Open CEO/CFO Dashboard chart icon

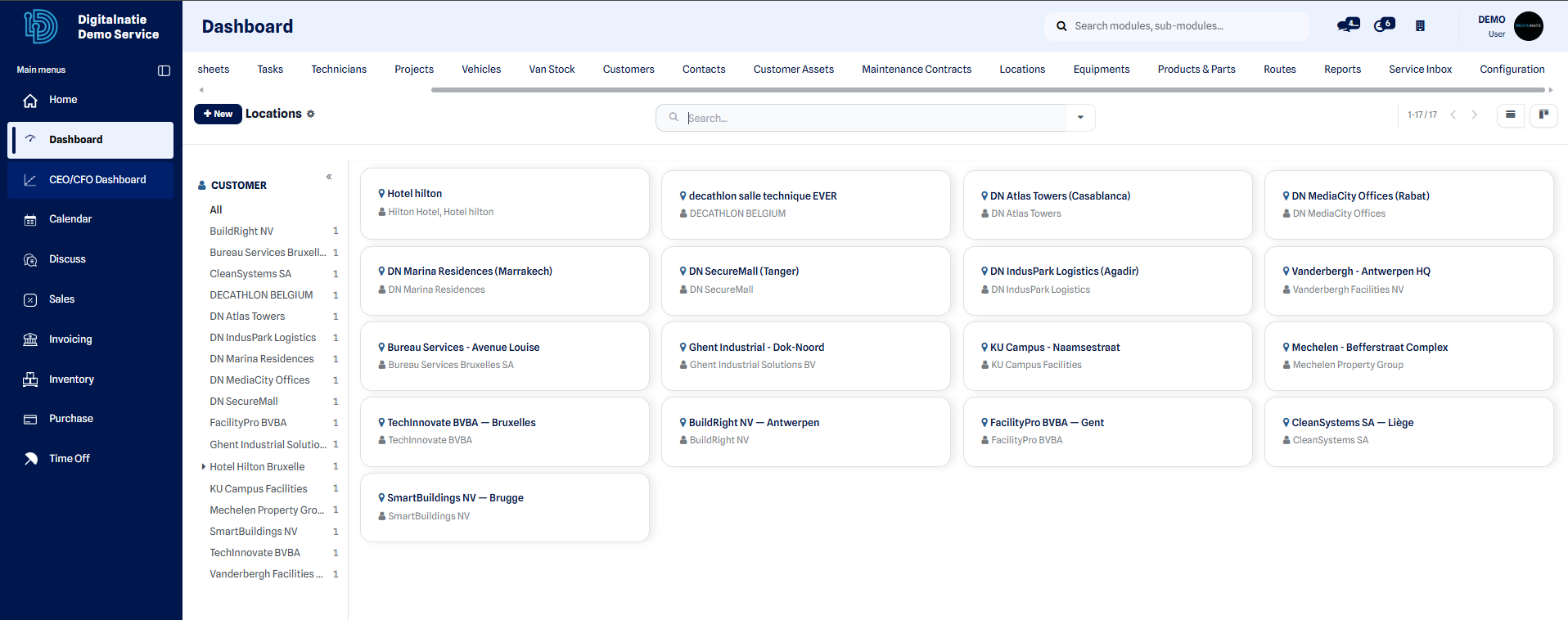[x=30, y=180]
